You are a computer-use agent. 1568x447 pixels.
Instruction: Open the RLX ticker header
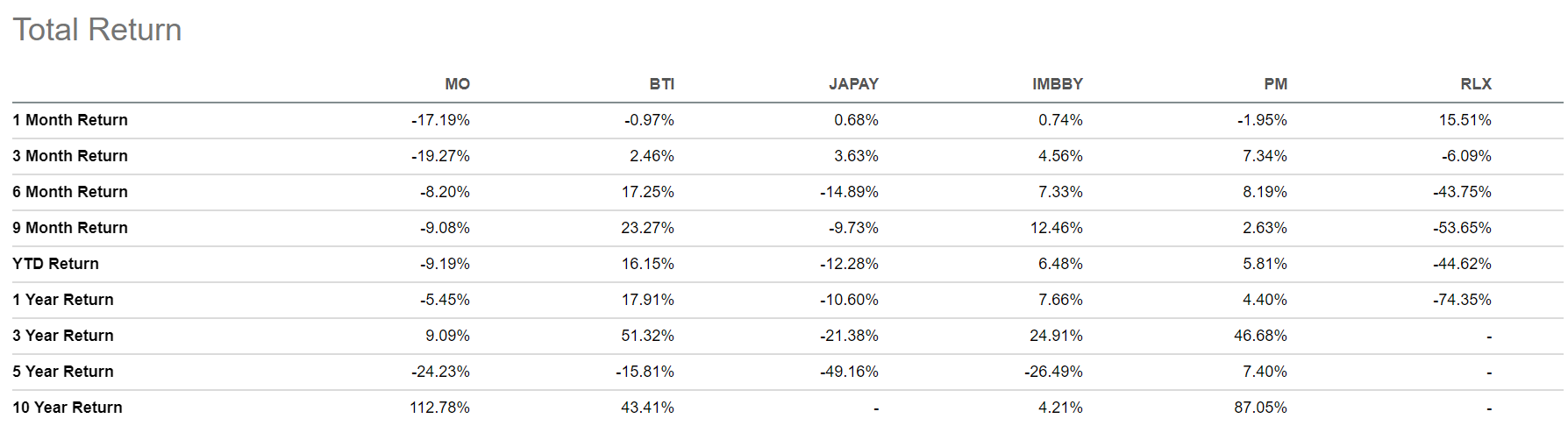(x=1475, y=84)
